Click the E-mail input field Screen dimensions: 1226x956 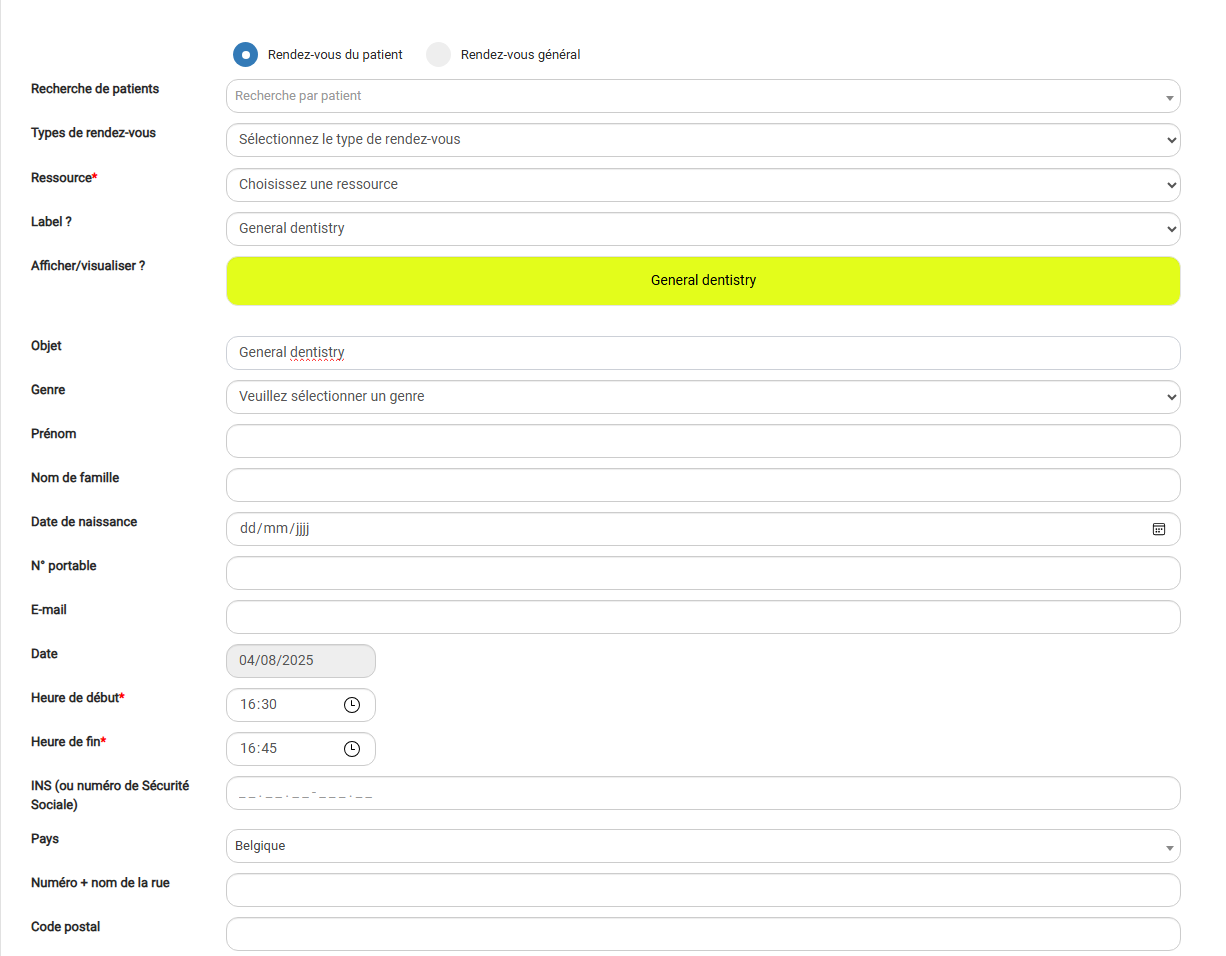coord(702,617)
